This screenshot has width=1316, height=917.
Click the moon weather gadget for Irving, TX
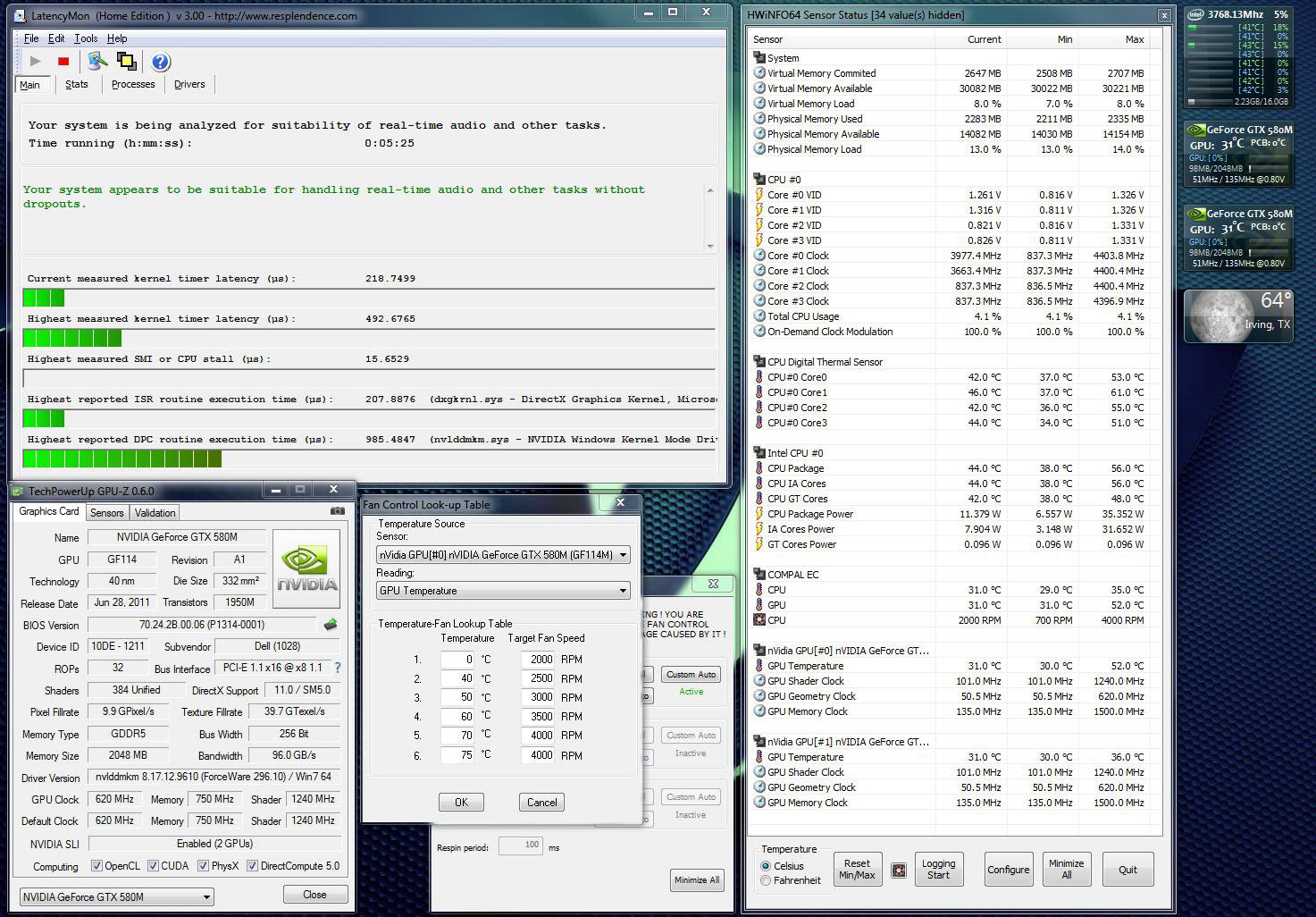click(1238, 316)
